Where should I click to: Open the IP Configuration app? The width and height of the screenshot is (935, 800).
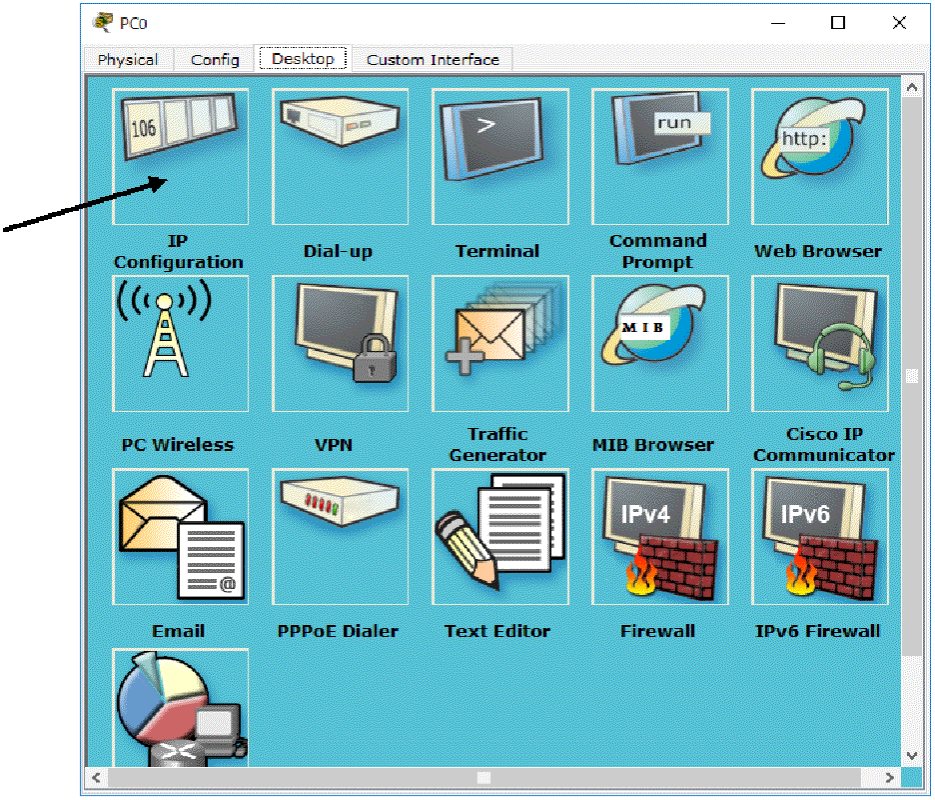click(180, 156)
